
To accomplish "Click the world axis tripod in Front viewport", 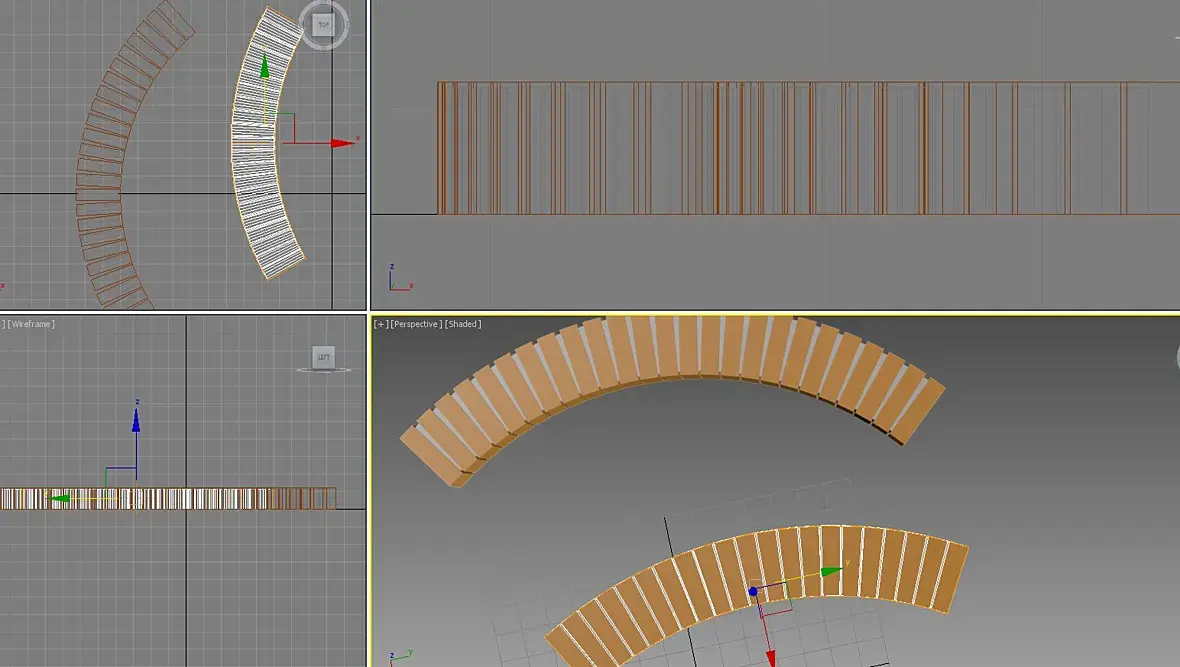I will (x=400, y=279).
